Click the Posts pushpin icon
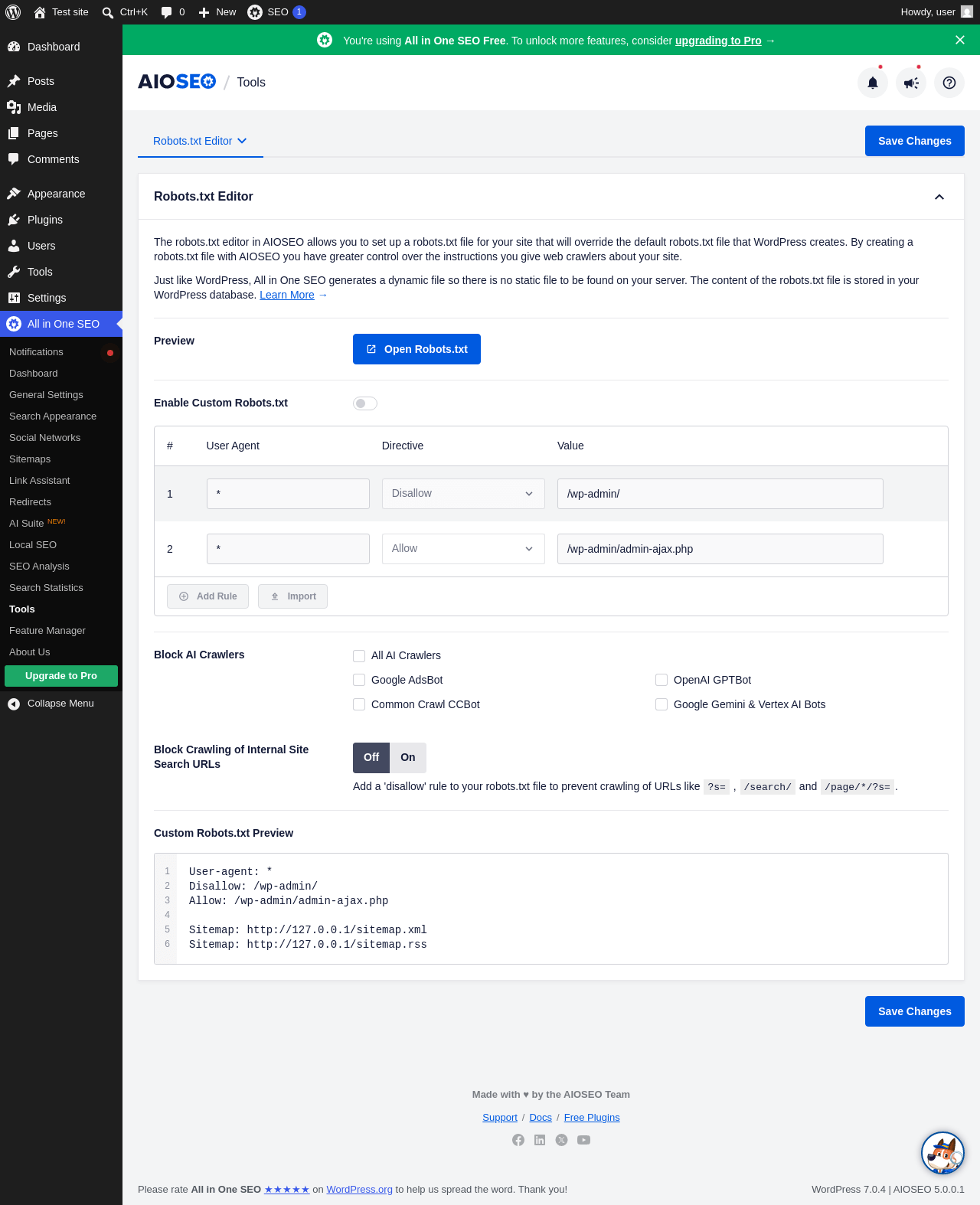980x1205 pixels. [14, 81]
